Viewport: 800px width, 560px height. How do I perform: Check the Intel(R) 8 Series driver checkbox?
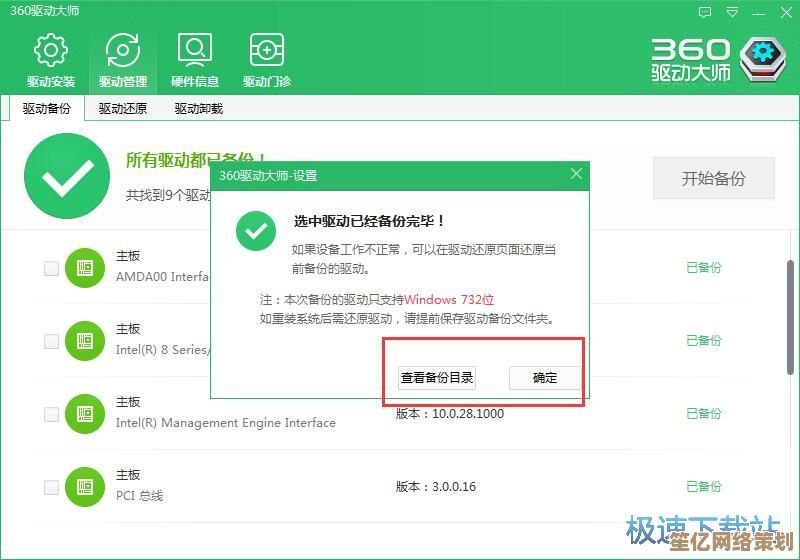pyautogui.click(x=51, y=341)
